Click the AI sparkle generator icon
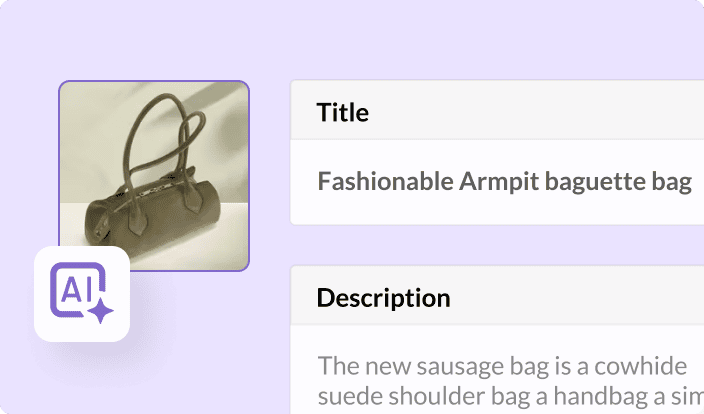This screenshot has width=704, height=414. click(82, 294)
